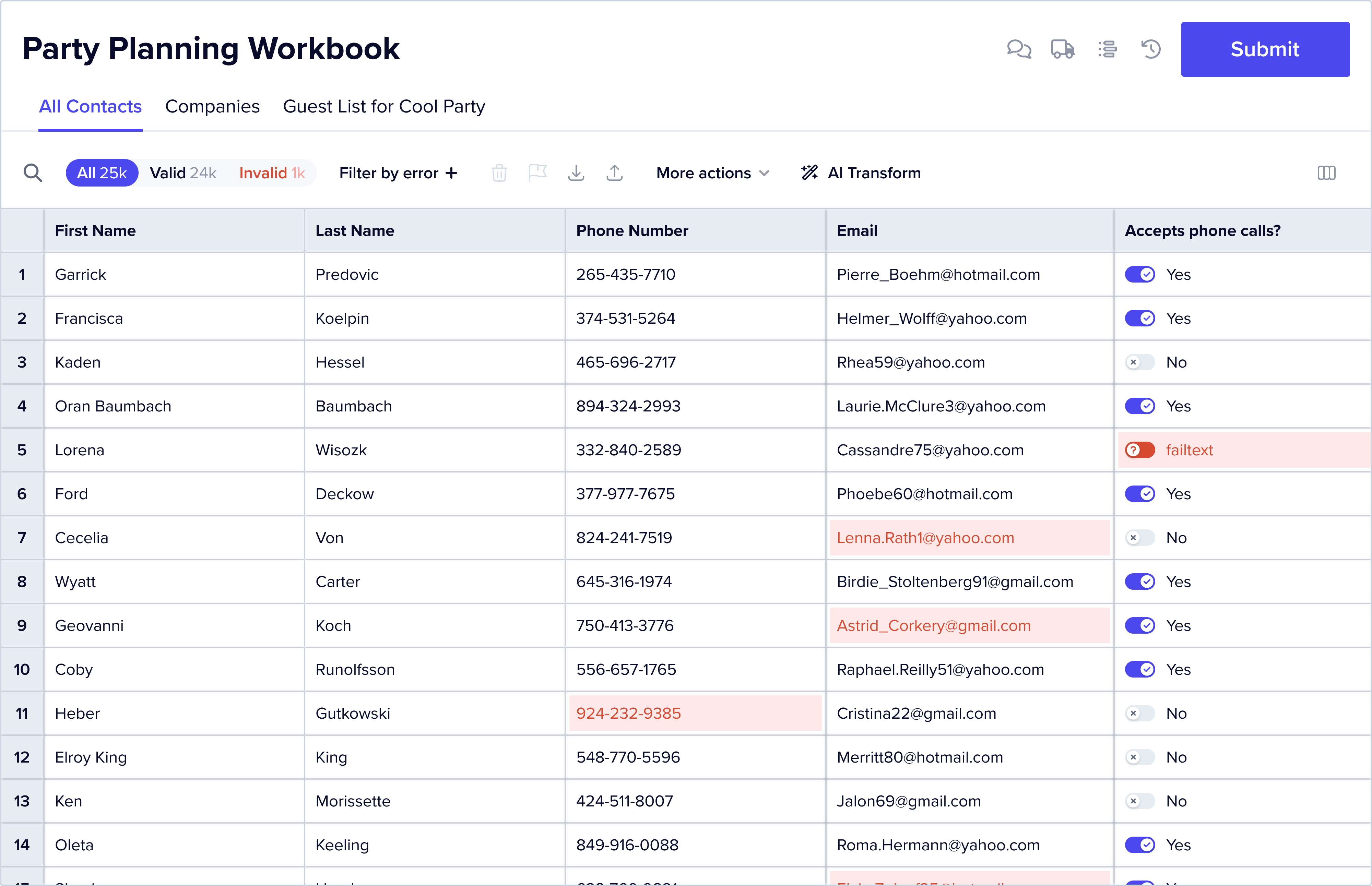The height and width of the screenshot is (886, 1372).
Task: Click the delete trash icon
Action: coord(499,172)
